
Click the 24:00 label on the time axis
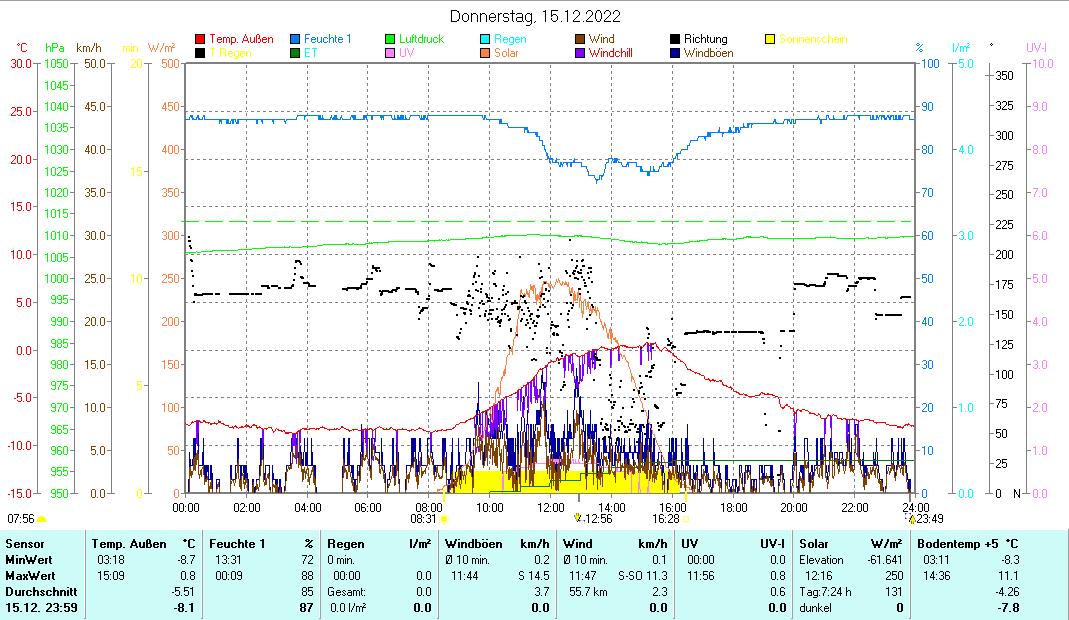point(916,507)
